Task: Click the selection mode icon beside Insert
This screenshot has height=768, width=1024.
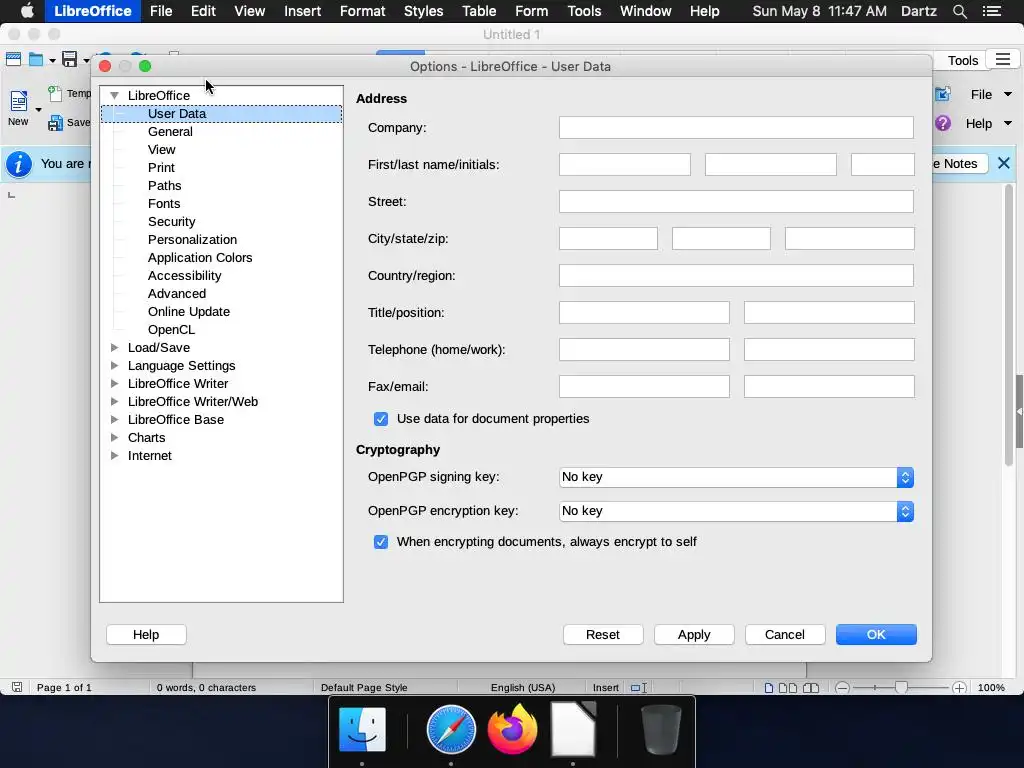Action: (x=639, y=688)
